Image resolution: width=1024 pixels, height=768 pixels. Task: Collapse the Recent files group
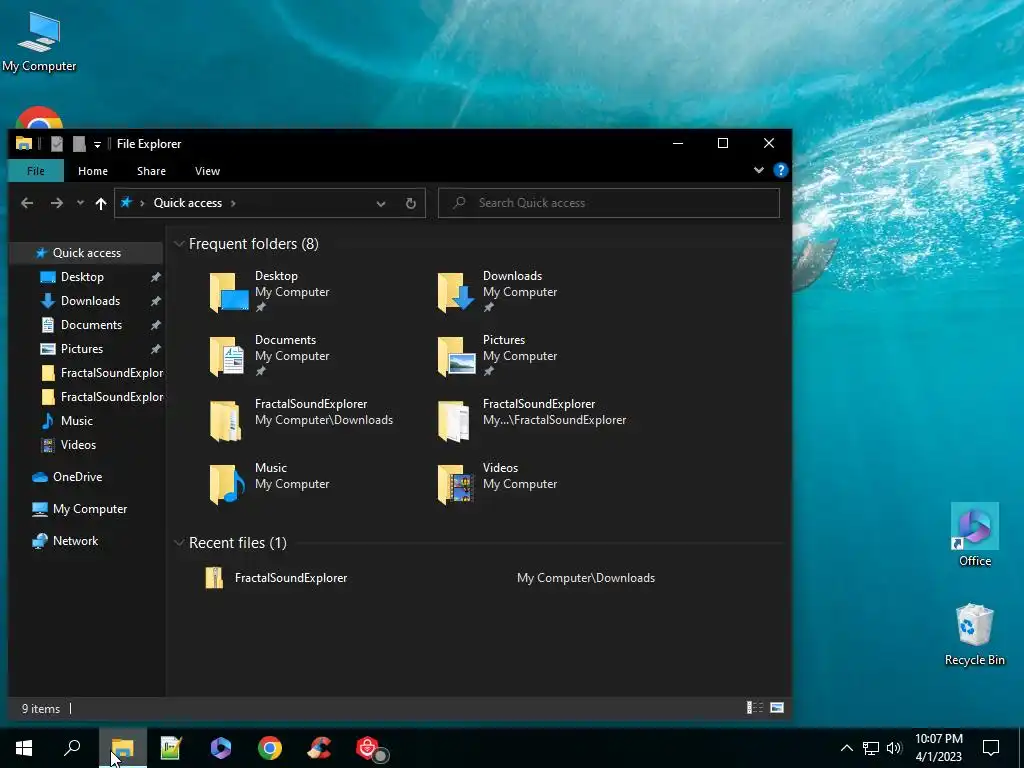(179, 543)
